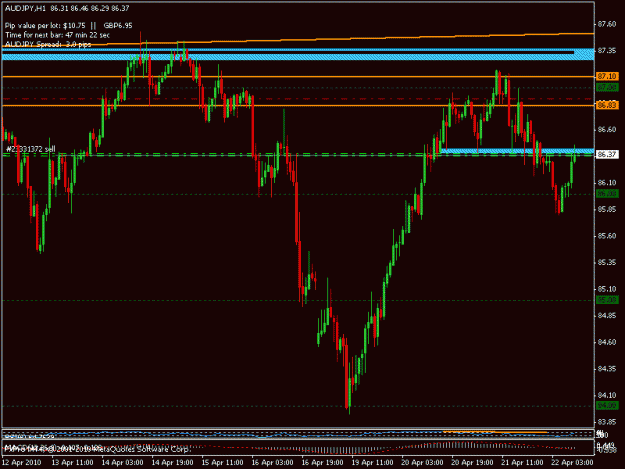Click the '20 Apr 03:00' time axis label
The width and height of the screenshot is (625, 469).
(x=422, y=462)
